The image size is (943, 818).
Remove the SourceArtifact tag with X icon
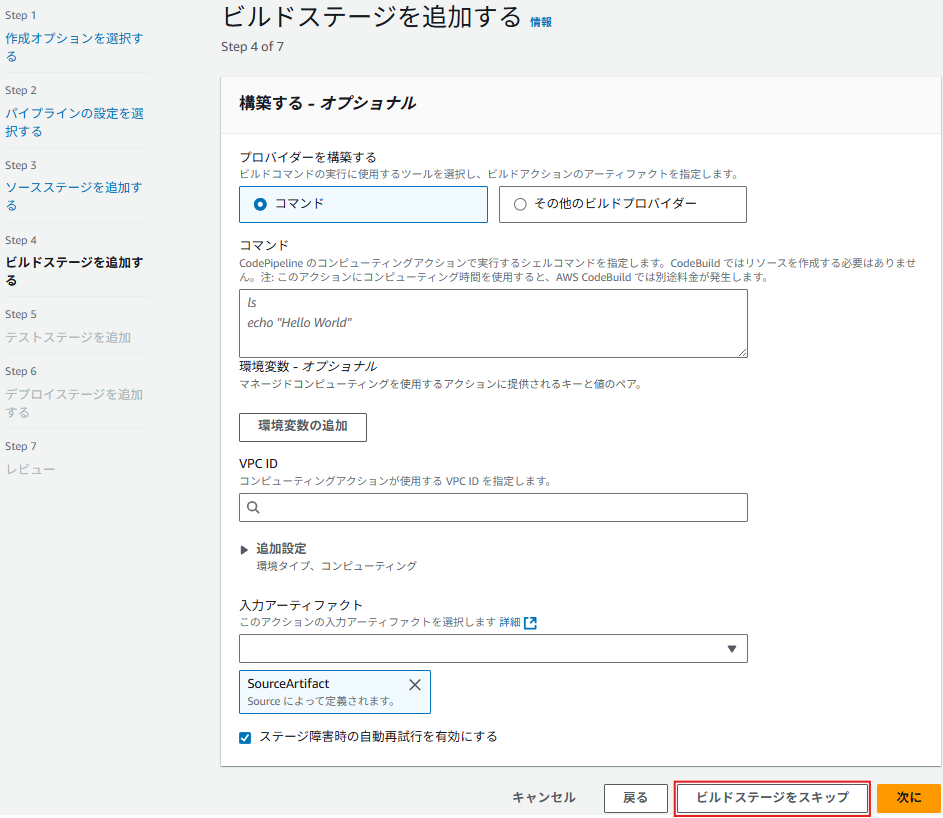pyautogui.click(x=414, y=684)
